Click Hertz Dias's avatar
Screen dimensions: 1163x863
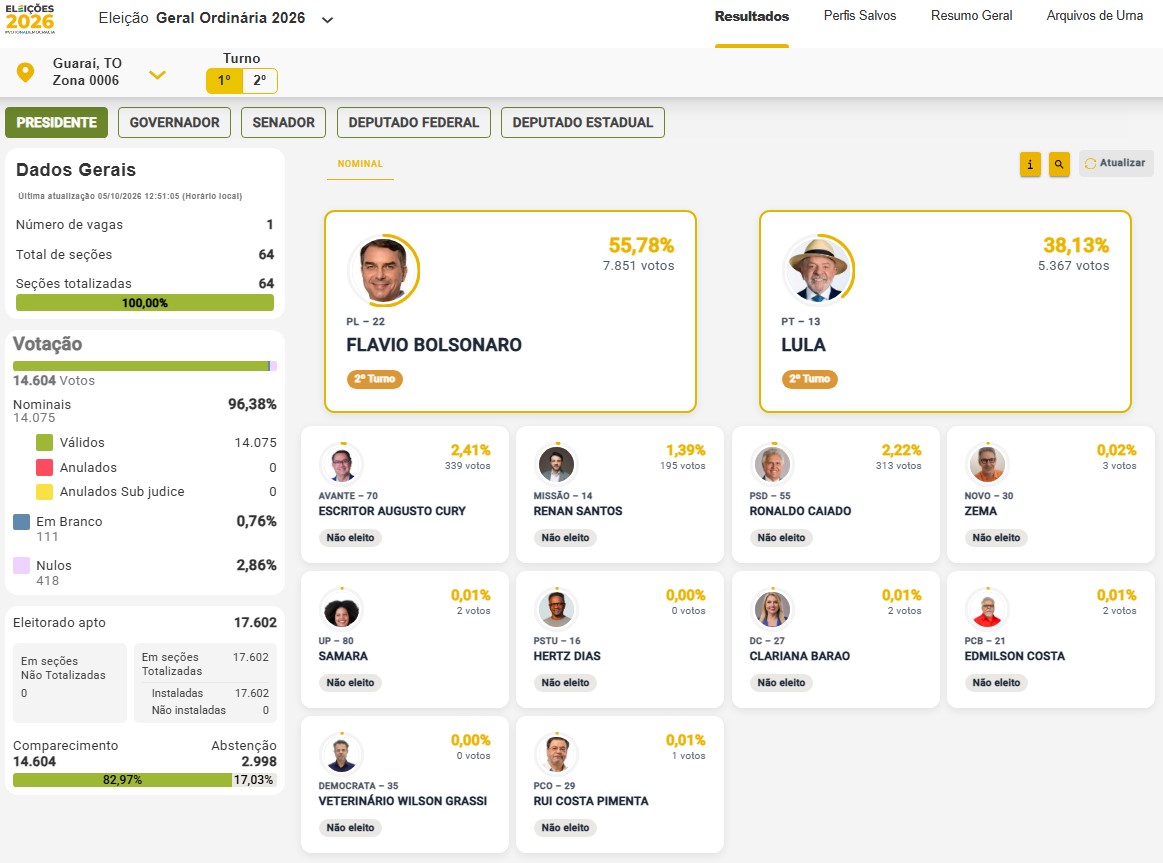[556, 610]
